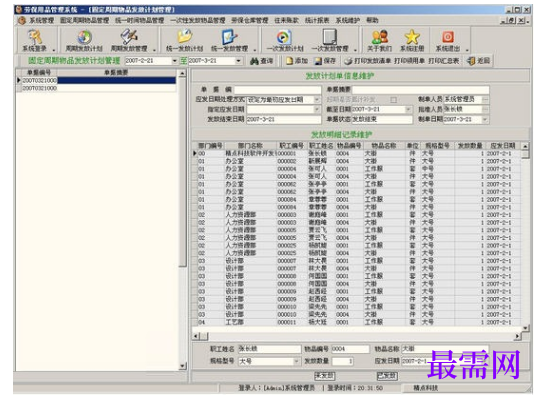
Task: Click inside the 单据编 input field
Action: pyautogui.click(x=277, y=90)
